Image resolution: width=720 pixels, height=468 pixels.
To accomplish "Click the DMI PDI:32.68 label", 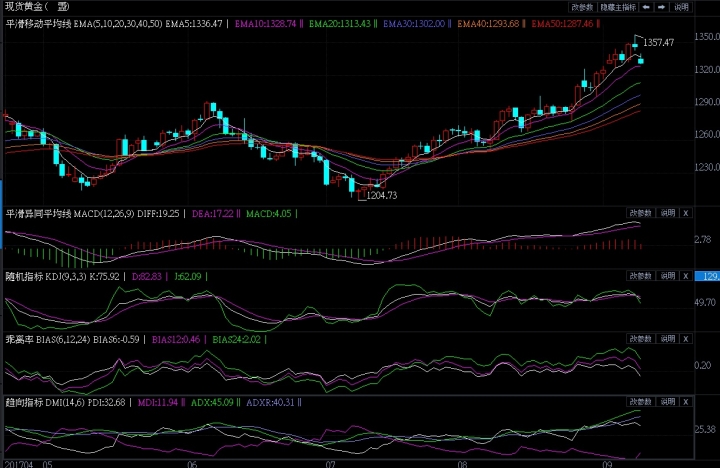I will pos(106,402).
